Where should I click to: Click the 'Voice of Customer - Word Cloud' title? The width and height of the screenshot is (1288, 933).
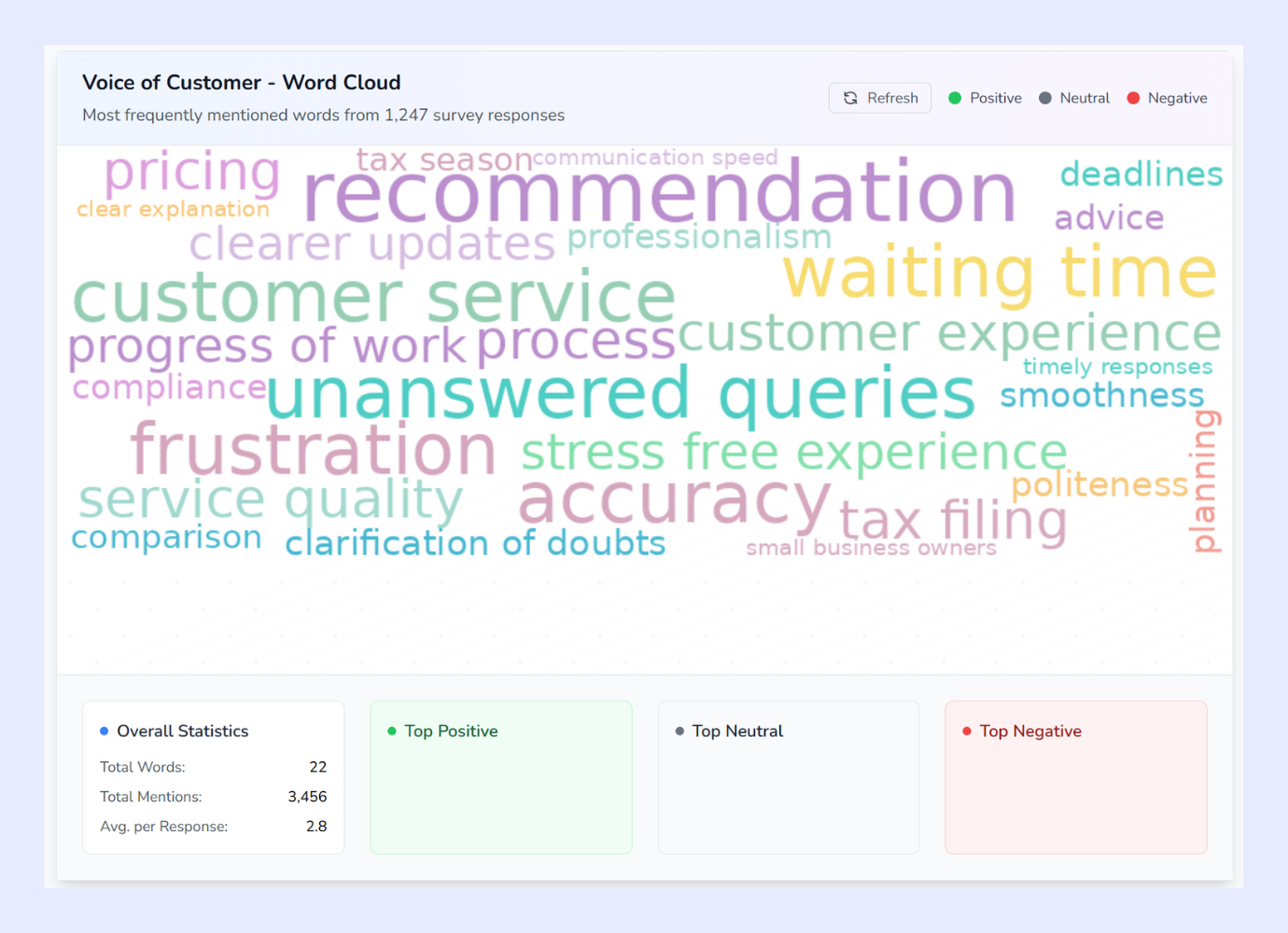(242, 82)
